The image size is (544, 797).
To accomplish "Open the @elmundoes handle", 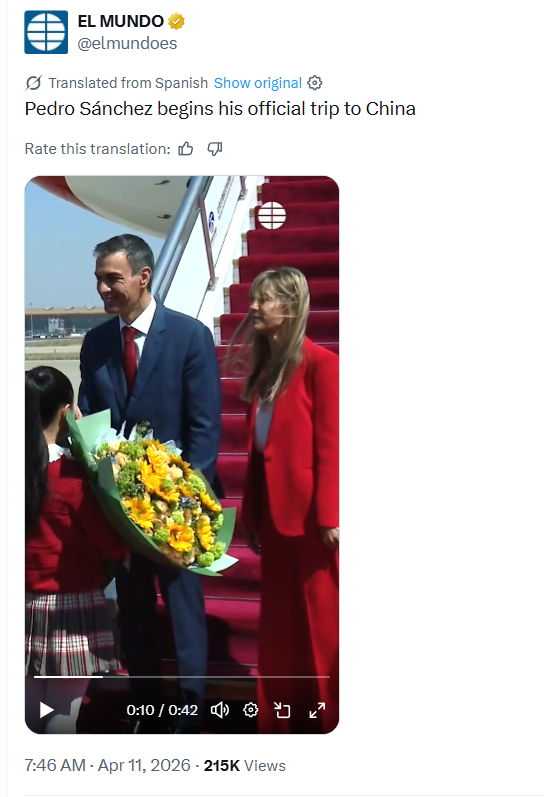I will (127, 43).
